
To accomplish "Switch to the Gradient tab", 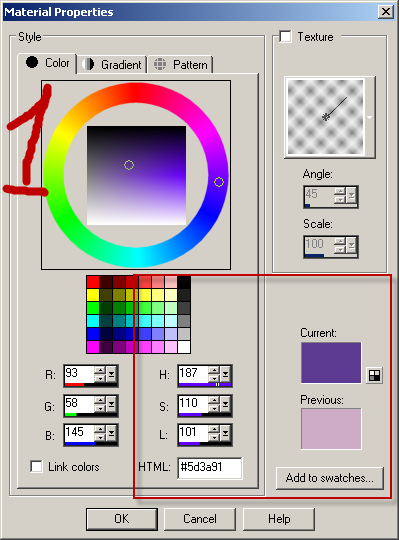I will tap(112, 64).
